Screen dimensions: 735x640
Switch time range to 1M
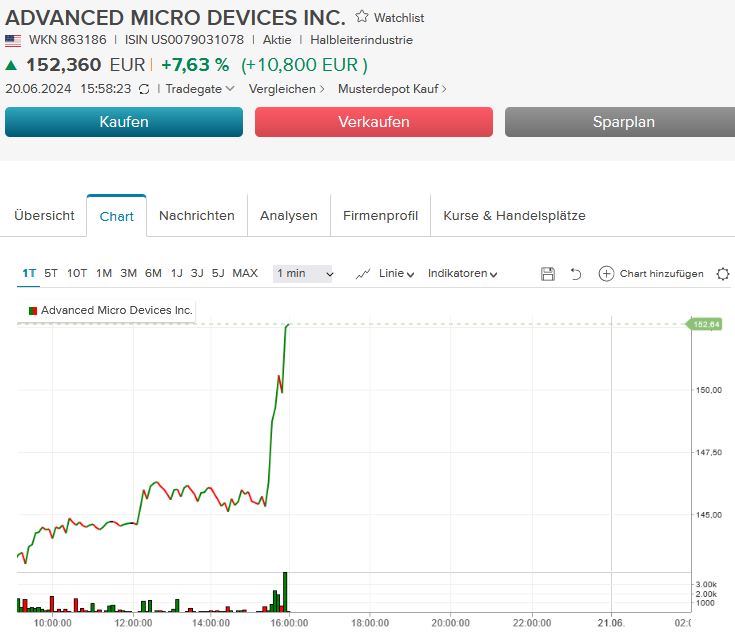point(103,273)
